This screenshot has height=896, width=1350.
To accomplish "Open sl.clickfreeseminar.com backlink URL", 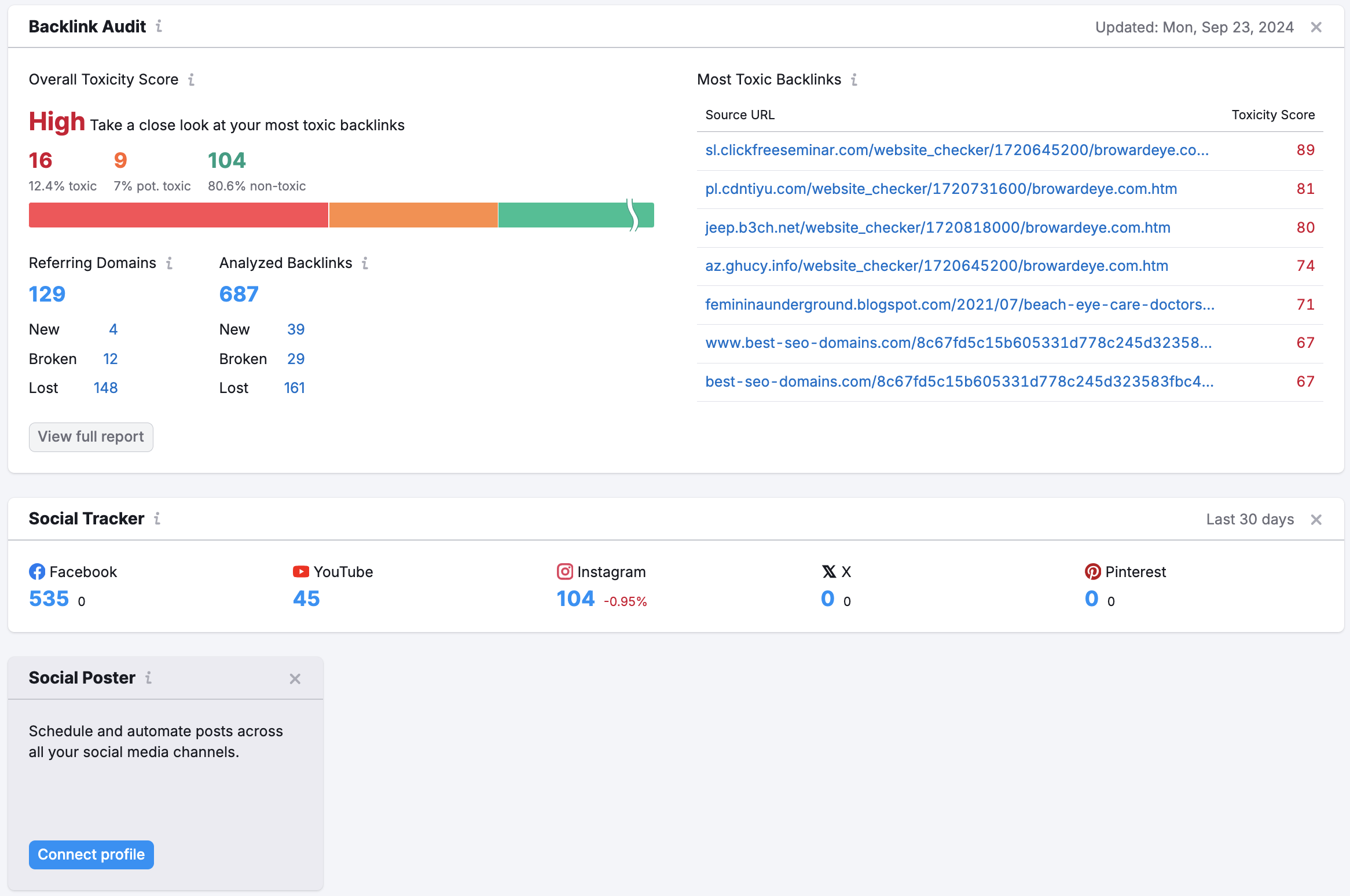I will tap(957, 150).
